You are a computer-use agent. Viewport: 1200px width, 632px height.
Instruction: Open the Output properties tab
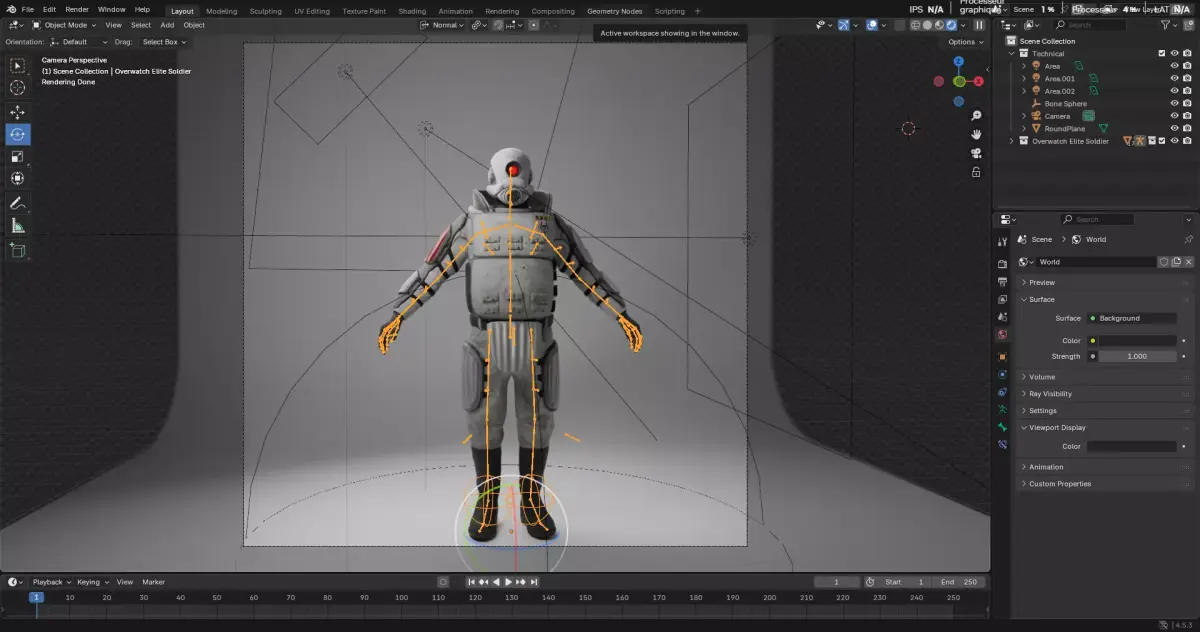[1002, 282]
